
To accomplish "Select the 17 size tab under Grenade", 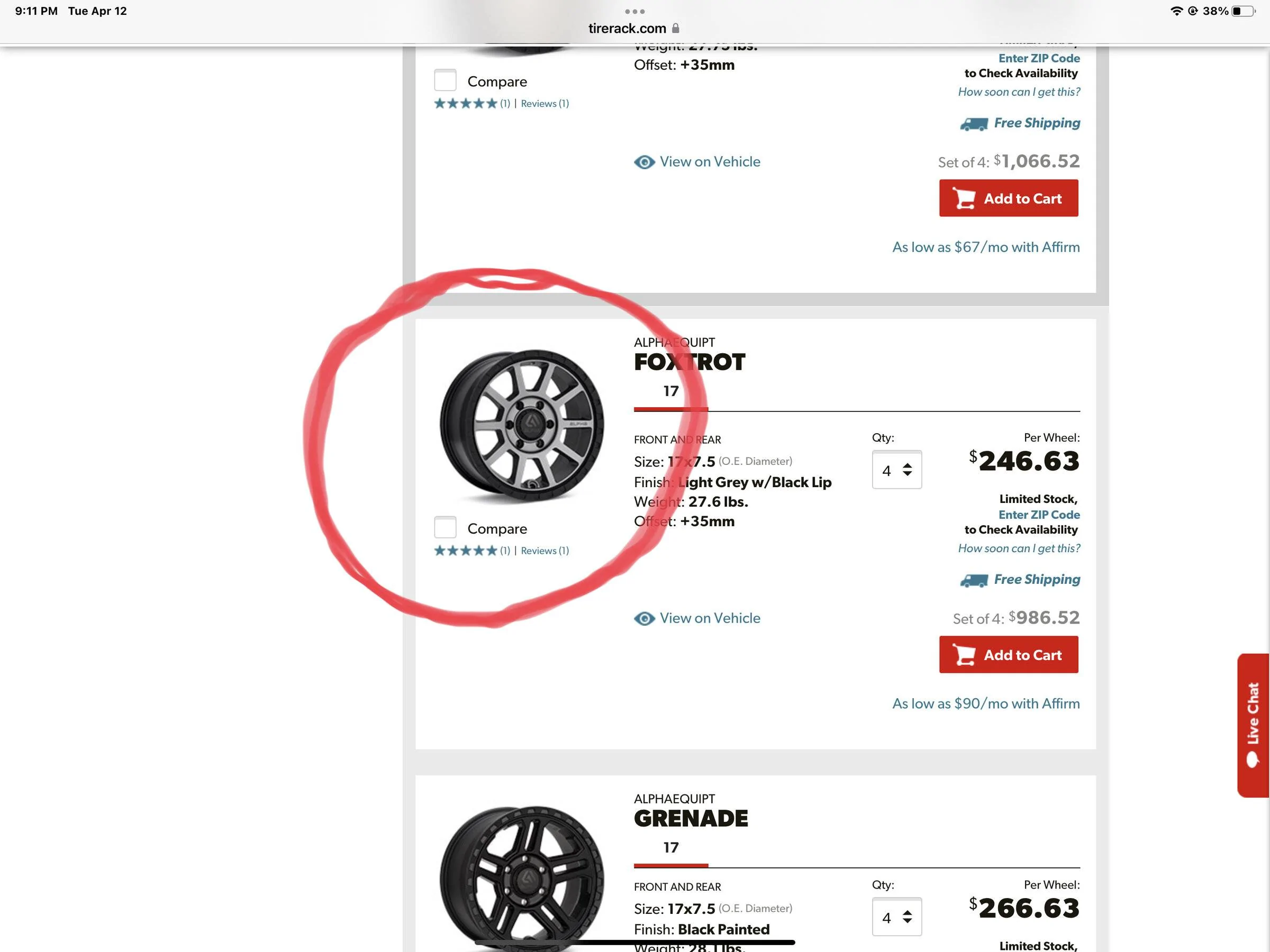I will click(x=670, y=848).
